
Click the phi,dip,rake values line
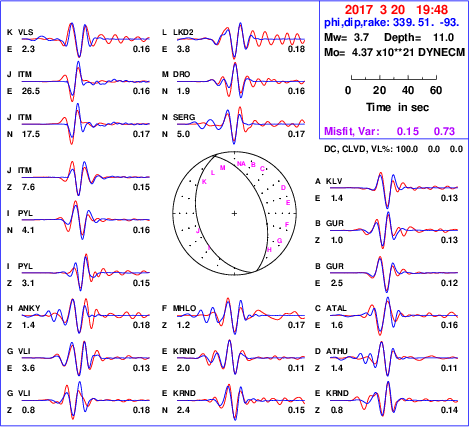[x=392, y=23]
